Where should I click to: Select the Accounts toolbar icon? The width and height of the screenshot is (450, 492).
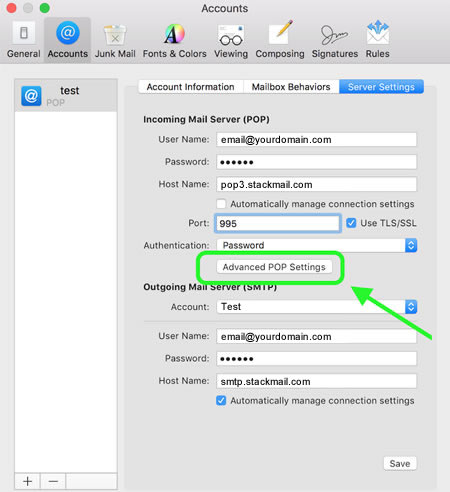point(68,40)
